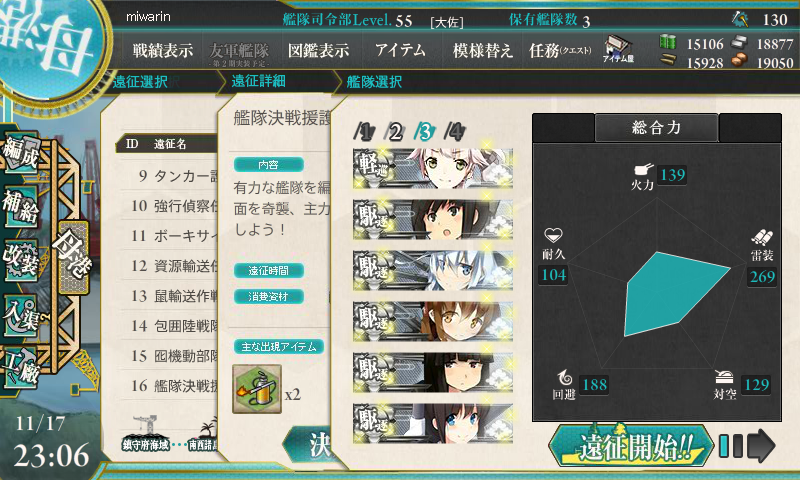Open the 編成 fleet composition icon

point(20,153)
